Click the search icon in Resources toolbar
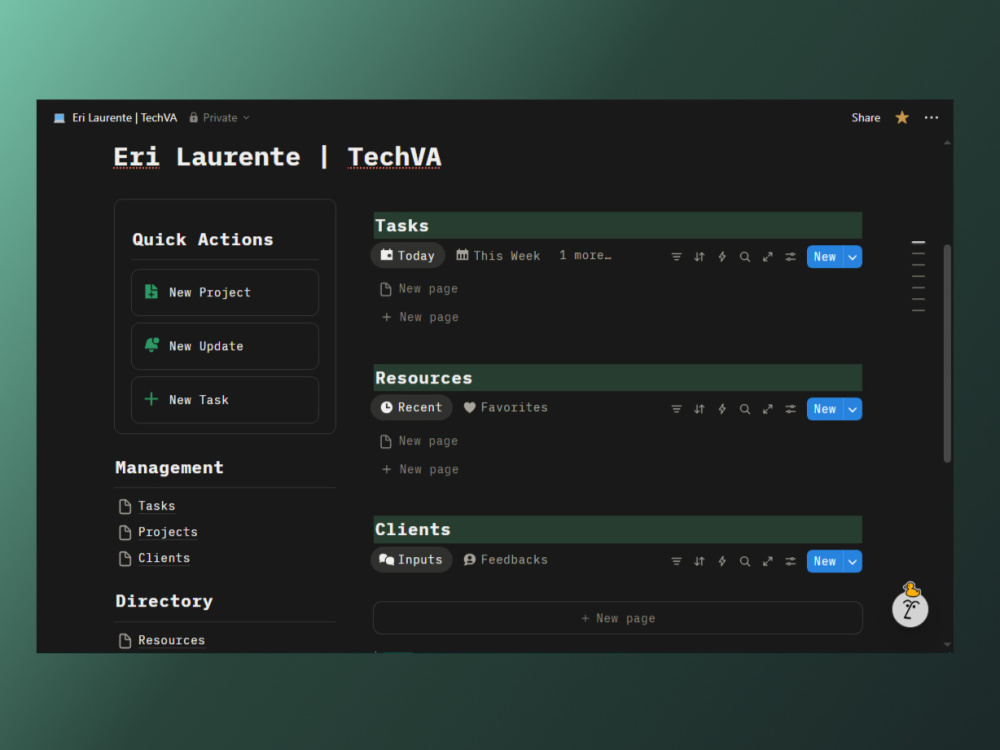Viewport: 1000px width, 750px height. pos(744,409)
